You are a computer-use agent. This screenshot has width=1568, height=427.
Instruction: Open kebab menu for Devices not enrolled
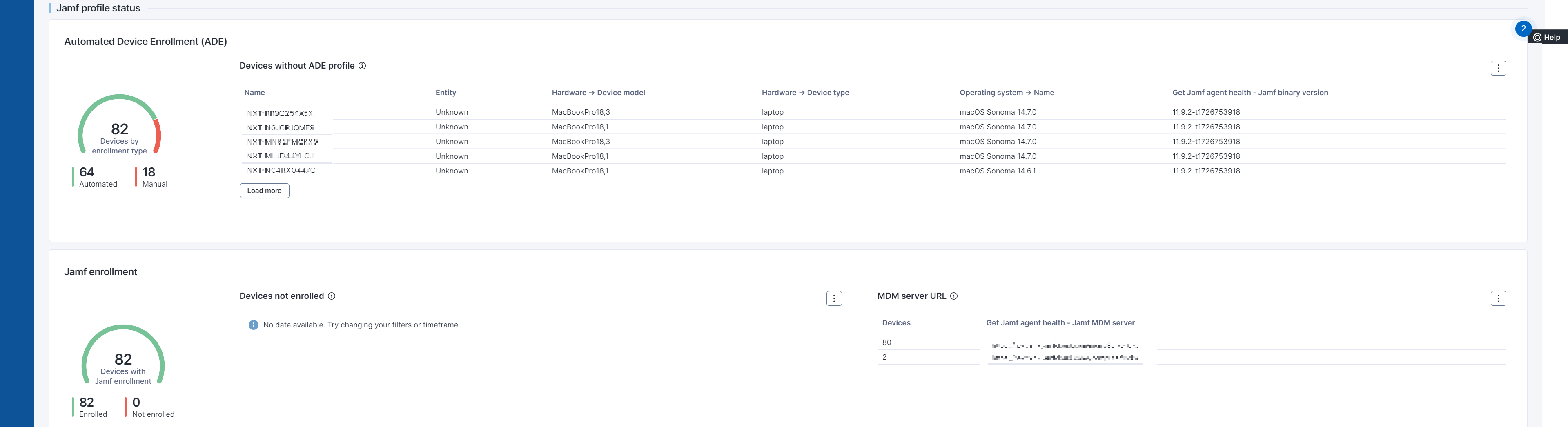(834, 299)
